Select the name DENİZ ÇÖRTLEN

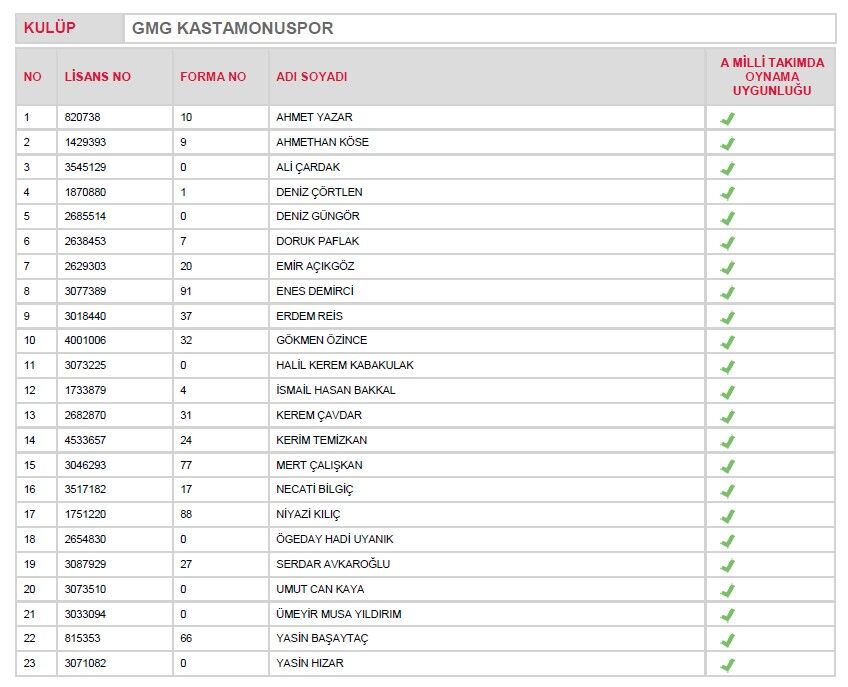point(319,192)
